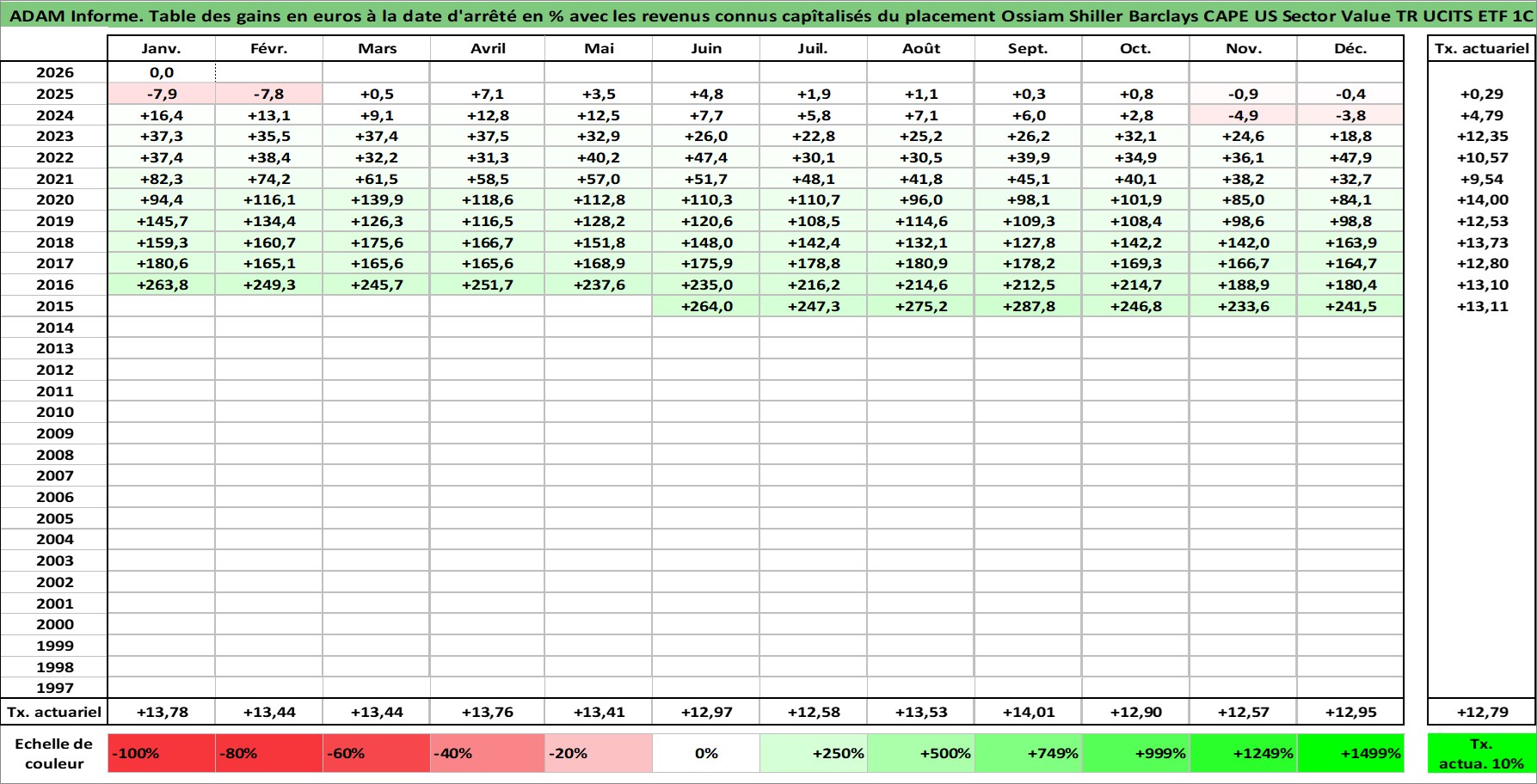
Task: Click the Tx. actuariel column header
Action: [x=1482, y=49]
